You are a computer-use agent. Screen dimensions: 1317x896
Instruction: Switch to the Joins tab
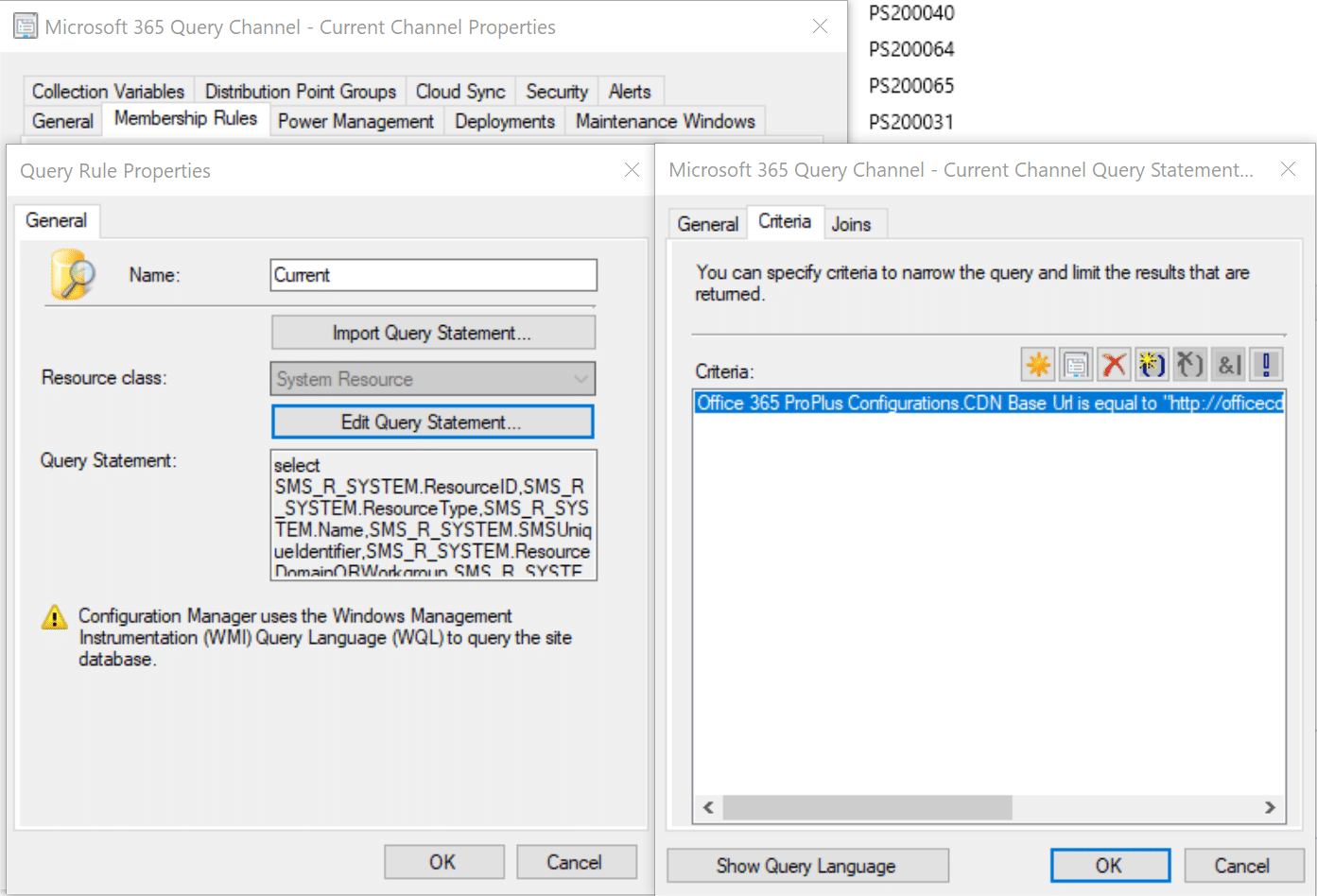(851, 224)
